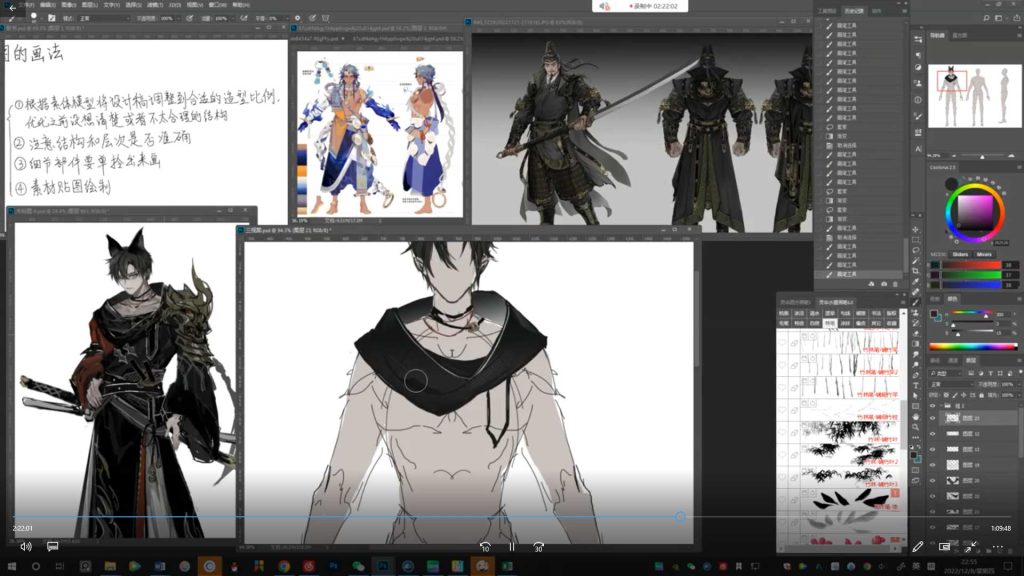
Task: Select the Type tool in toolbar
Action: (916, 386)
